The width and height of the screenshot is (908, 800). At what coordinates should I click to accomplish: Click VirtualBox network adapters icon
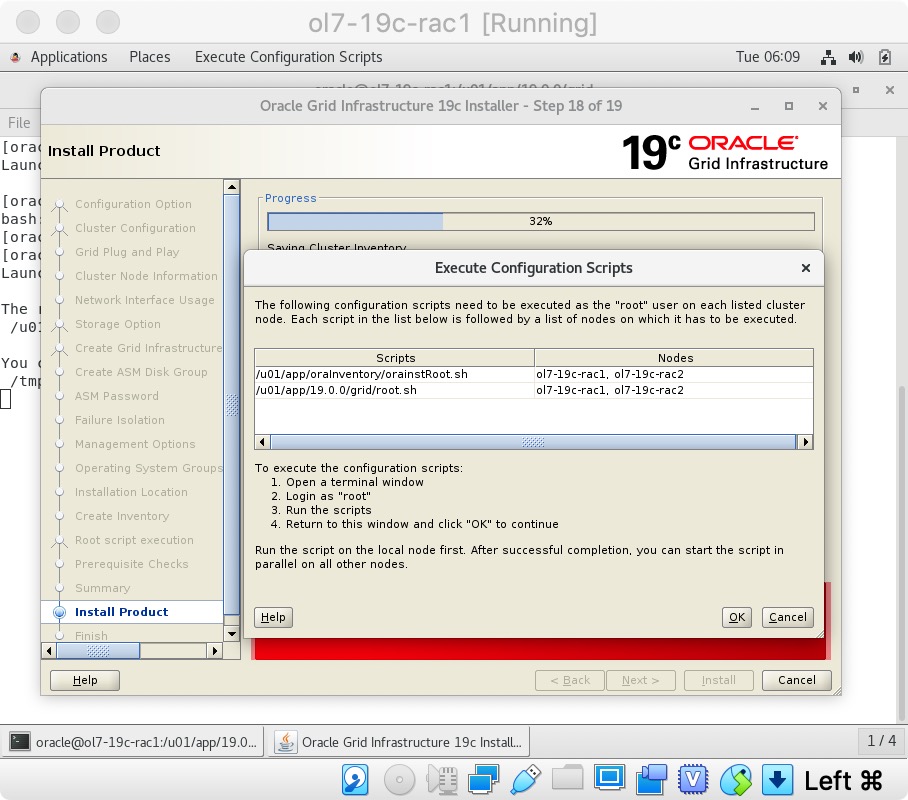point(484,780)
